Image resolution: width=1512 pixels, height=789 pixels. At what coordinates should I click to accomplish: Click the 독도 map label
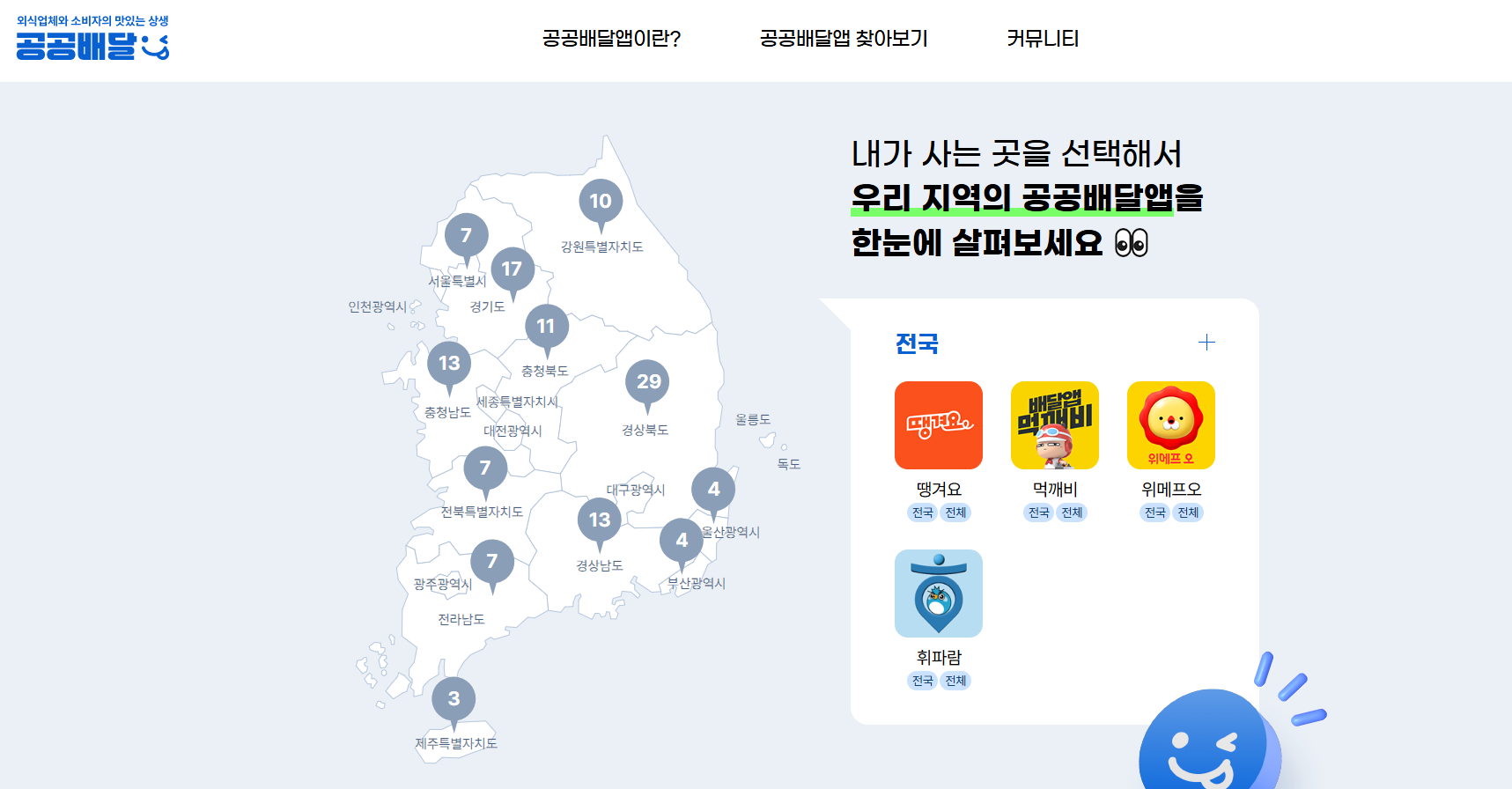[x=789, y=464]
